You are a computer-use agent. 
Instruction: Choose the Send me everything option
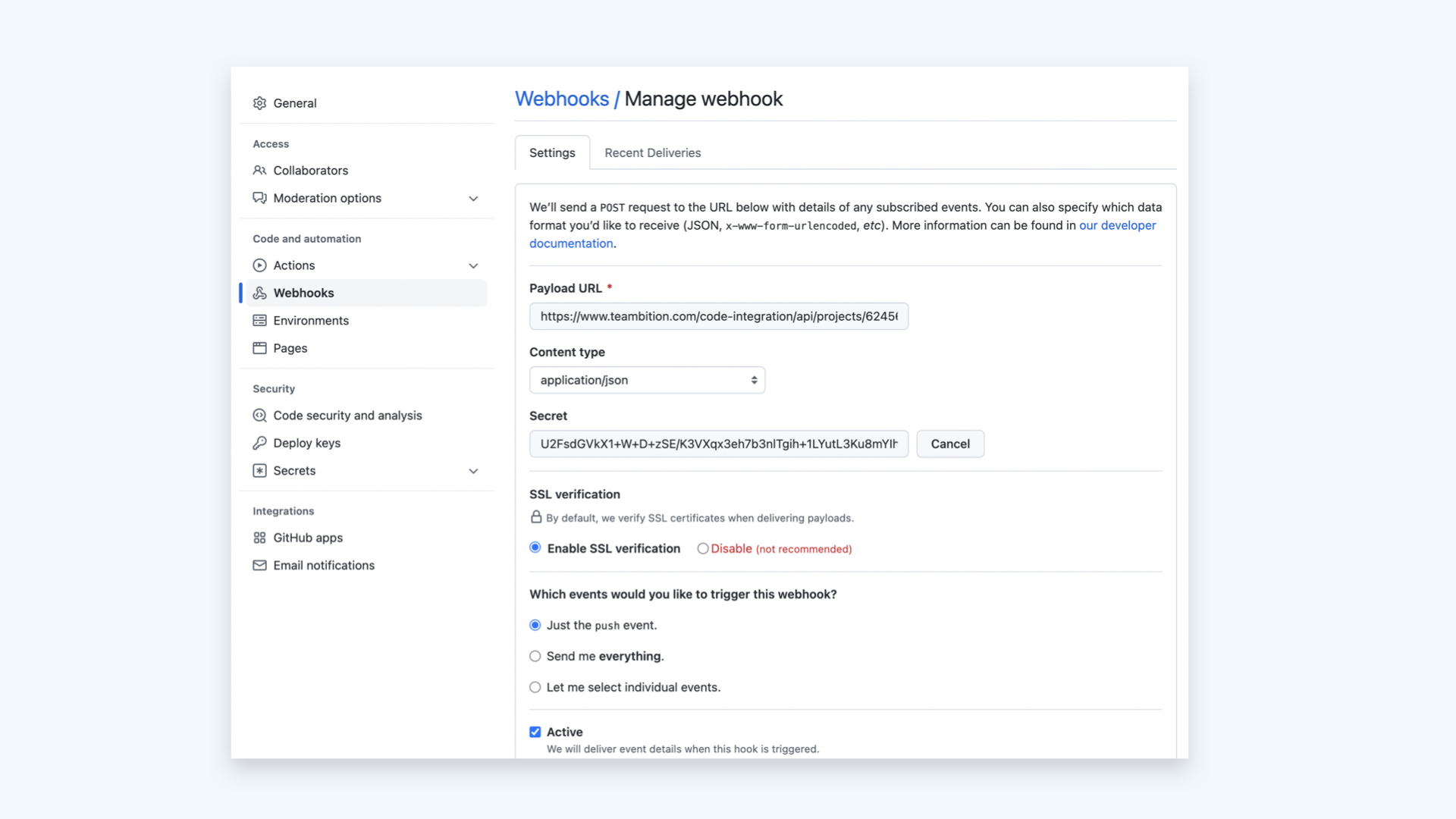pos(535,657)
